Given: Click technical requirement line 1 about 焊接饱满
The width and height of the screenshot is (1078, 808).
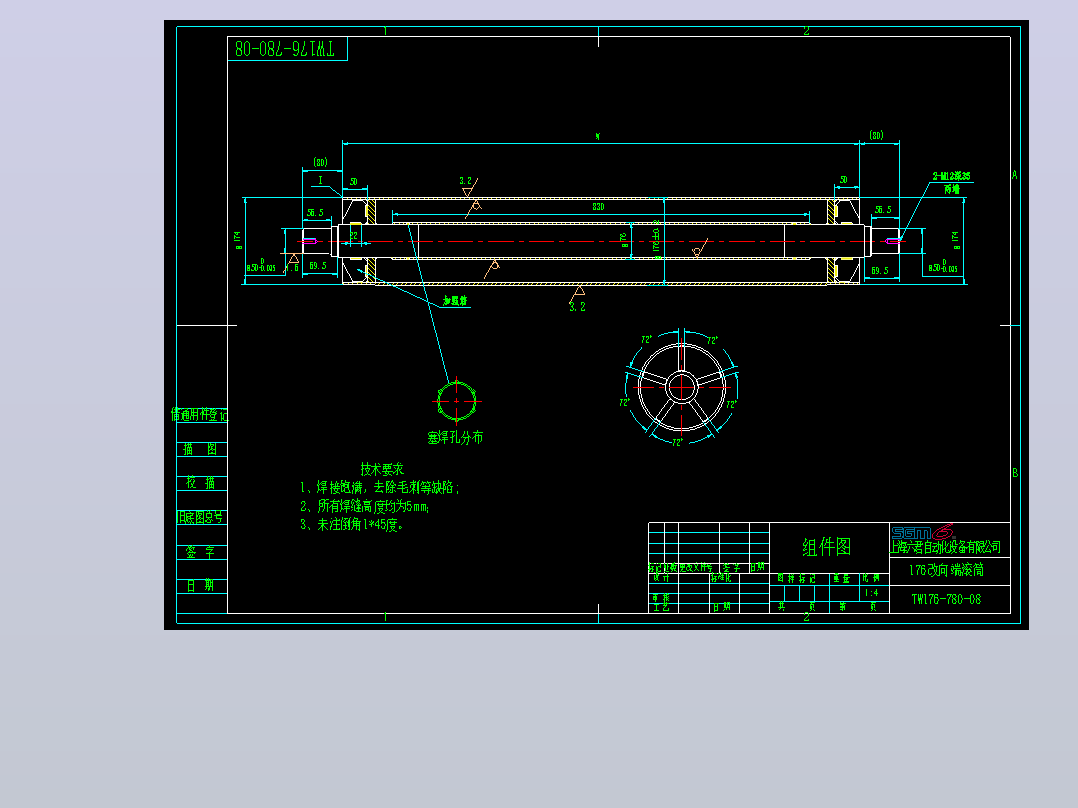Looking at the screenshot, I should [x=380, y=488].
